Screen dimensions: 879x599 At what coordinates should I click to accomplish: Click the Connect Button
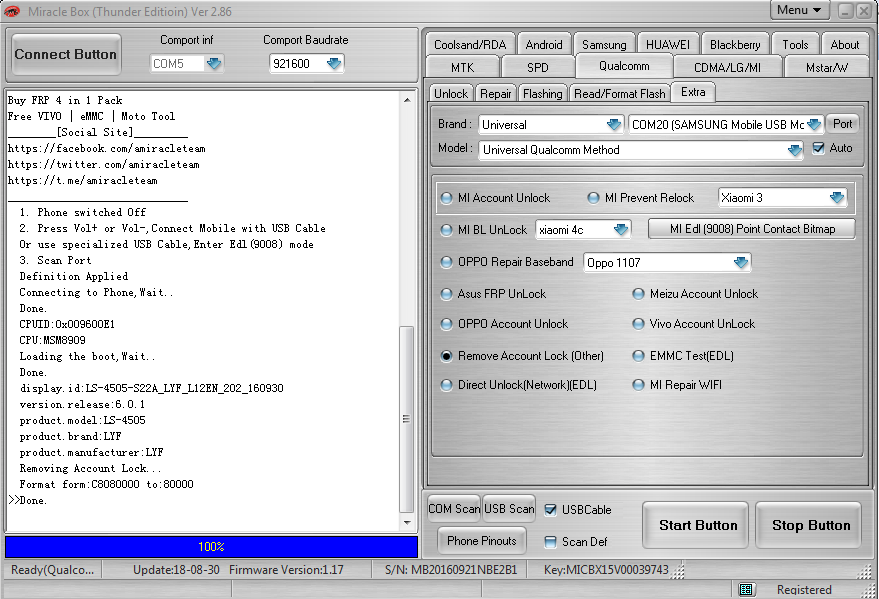tap(66, 54)
